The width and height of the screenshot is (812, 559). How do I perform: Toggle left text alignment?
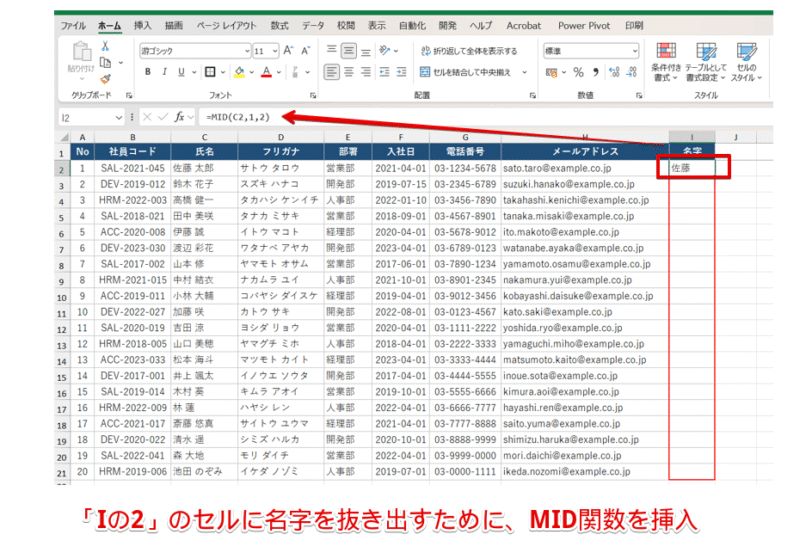331,72
